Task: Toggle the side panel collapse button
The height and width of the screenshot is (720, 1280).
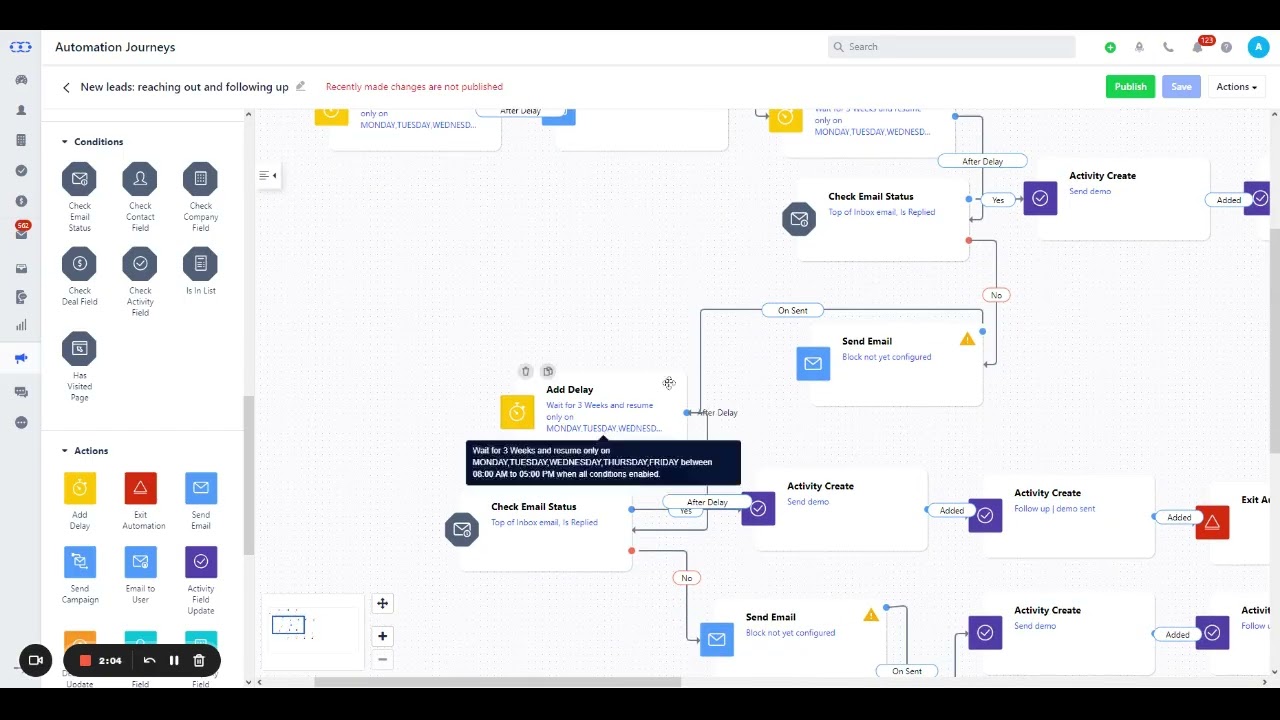Action: [267, 175]
